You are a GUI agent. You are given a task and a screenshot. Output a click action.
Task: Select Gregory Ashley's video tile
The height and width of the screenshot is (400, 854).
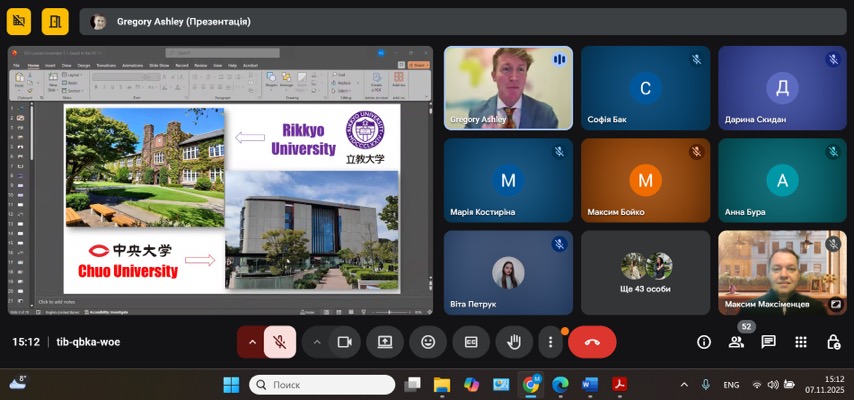[x=508, y=88]
